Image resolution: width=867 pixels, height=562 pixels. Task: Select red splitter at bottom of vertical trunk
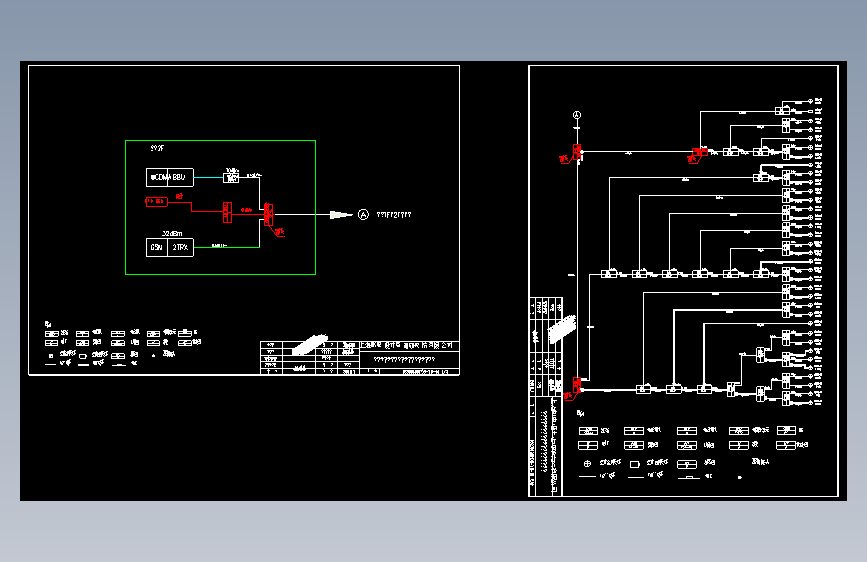click(x=577, y=385)
